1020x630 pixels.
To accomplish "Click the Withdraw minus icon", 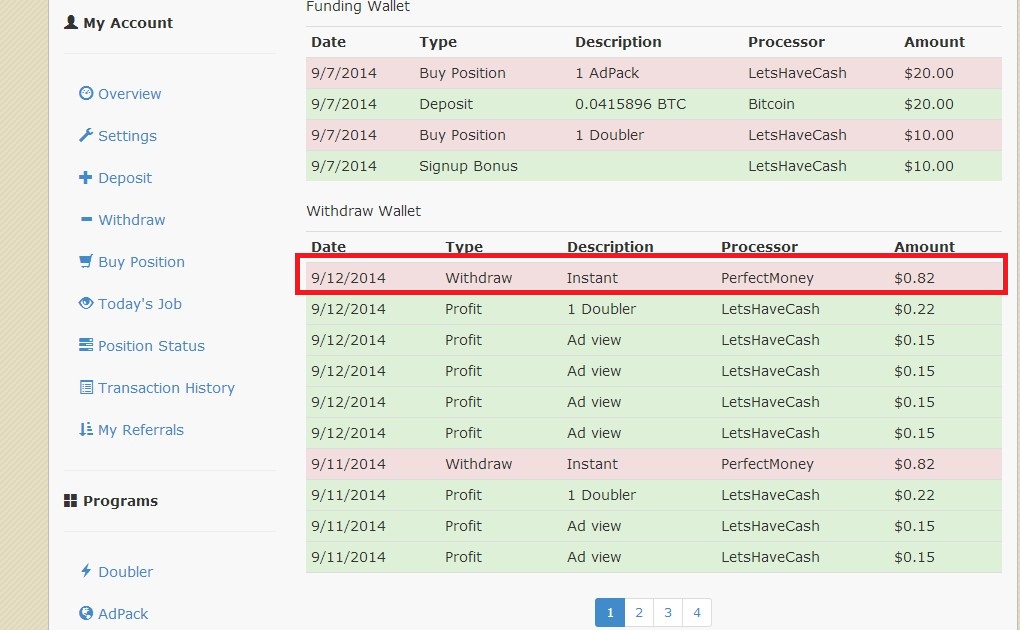I will tap(86, 220).
